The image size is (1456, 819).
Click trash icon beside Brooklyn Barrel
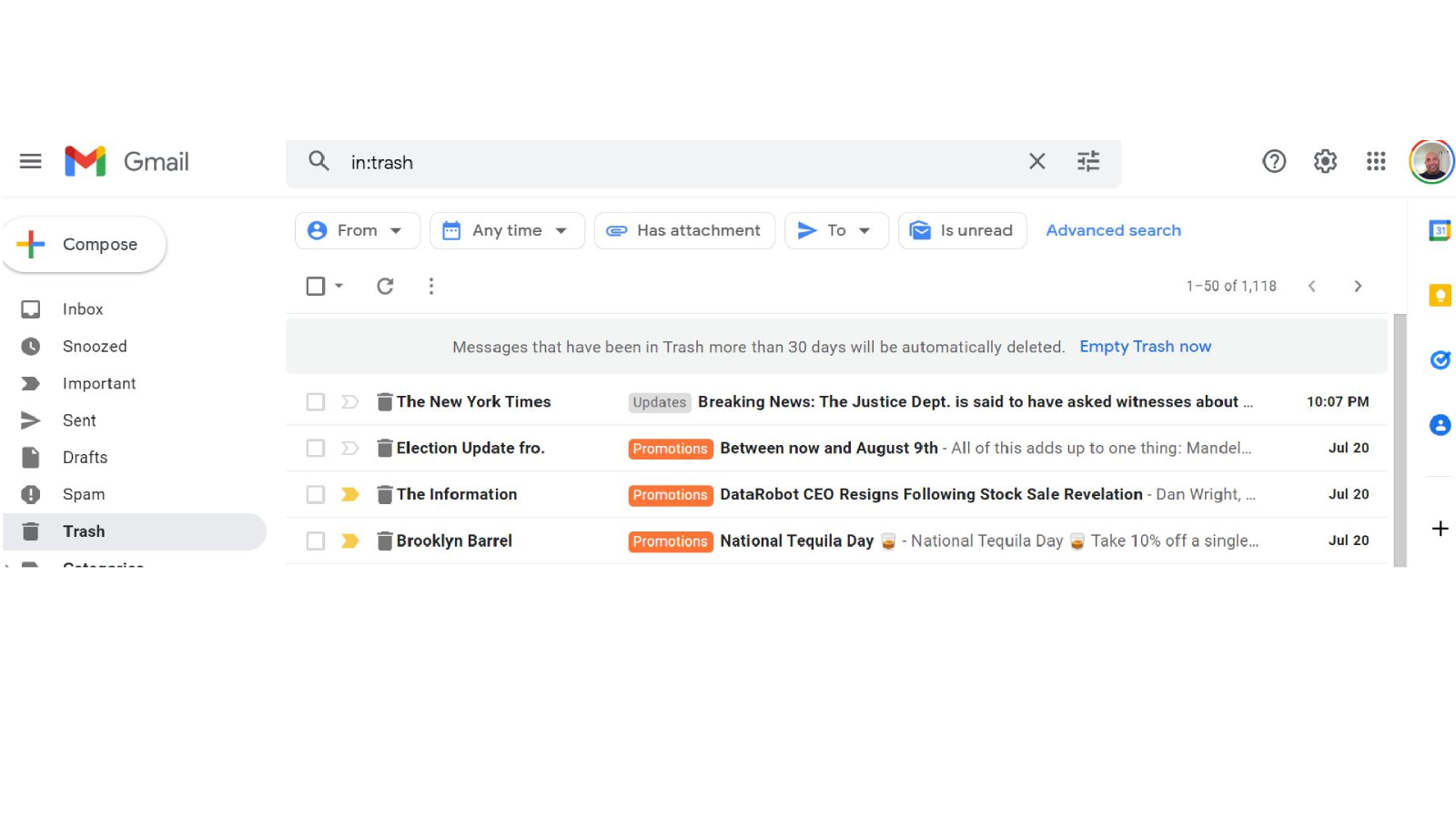click(385, 541)
